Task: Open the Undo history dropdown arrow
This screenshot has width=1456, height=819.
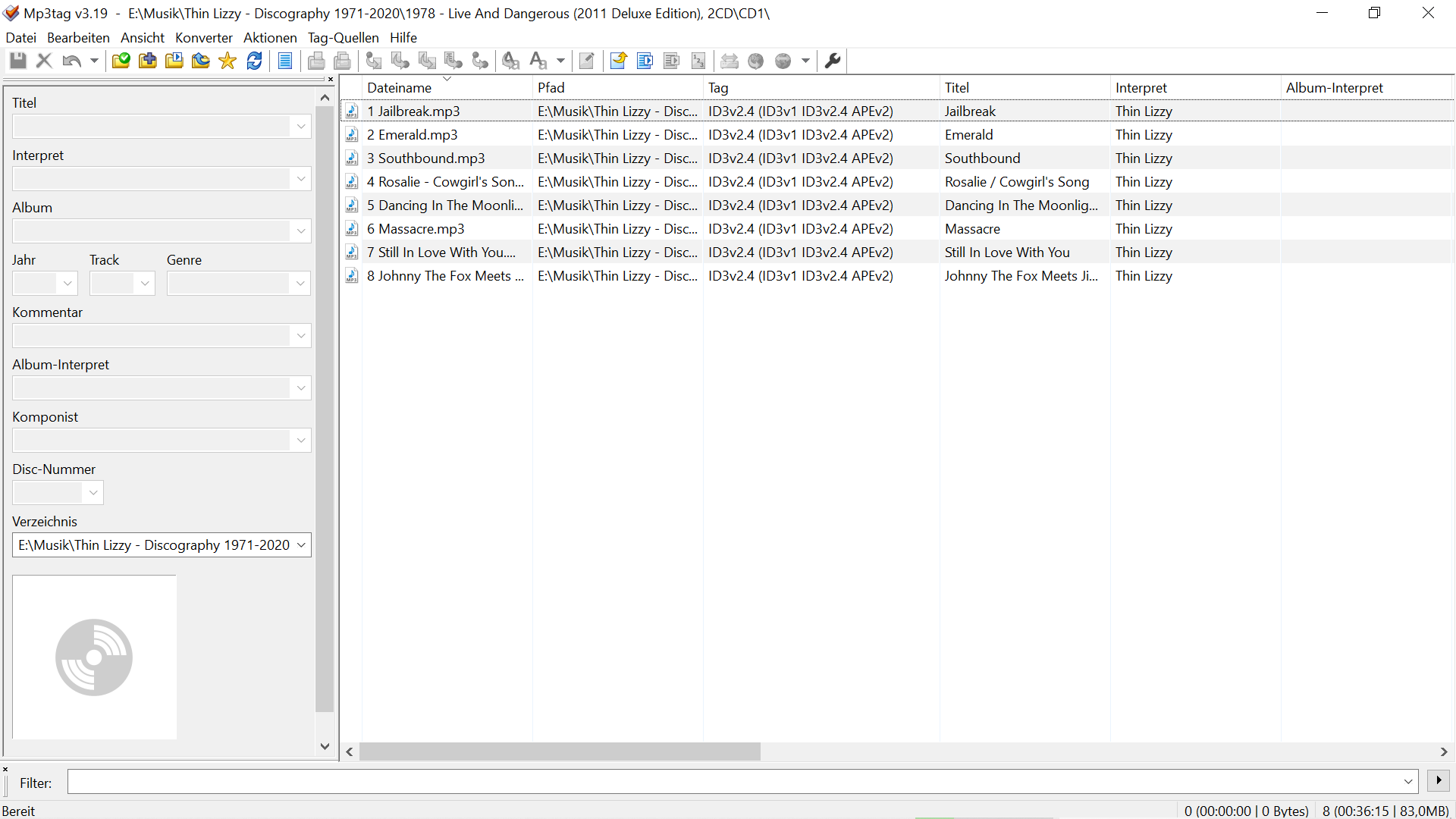Action: (94, 61)
